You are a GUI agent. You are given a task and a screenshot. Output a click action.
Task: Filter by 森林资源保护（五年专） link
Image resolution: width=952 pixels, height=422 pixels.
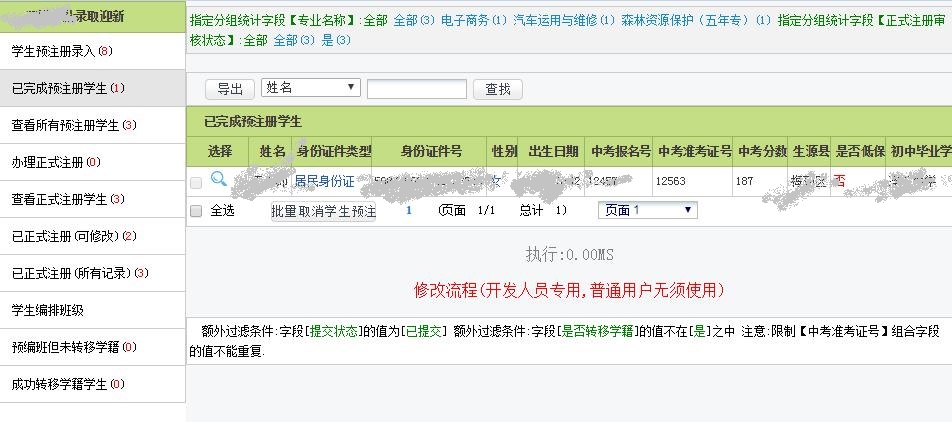click(x=696, y=20)
